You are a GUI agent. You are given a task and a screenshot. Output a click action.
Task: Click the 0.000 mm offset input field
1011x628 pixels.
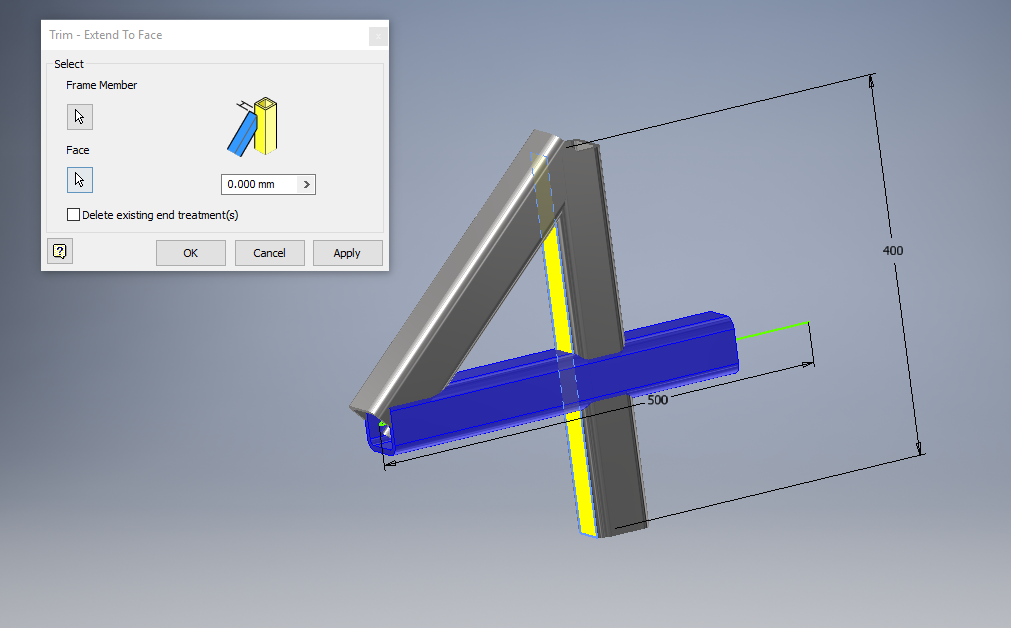pos(259,184)
